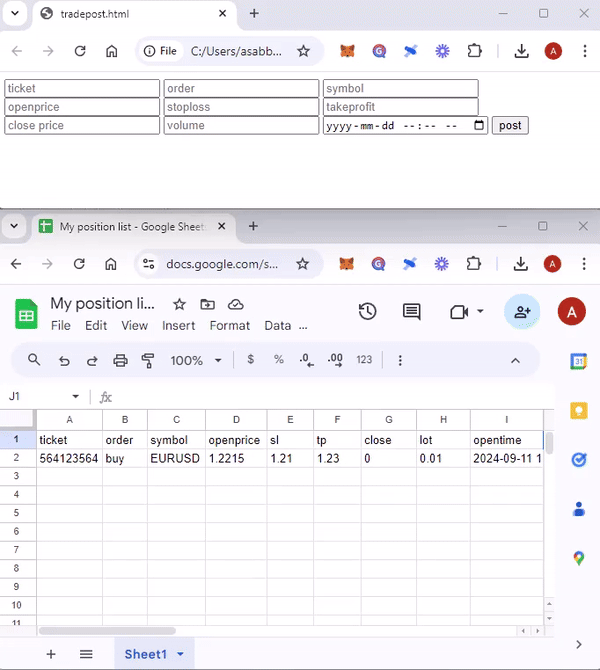Go back in Google Sheets window
600x670 pixels.
(x=16, y=264)
